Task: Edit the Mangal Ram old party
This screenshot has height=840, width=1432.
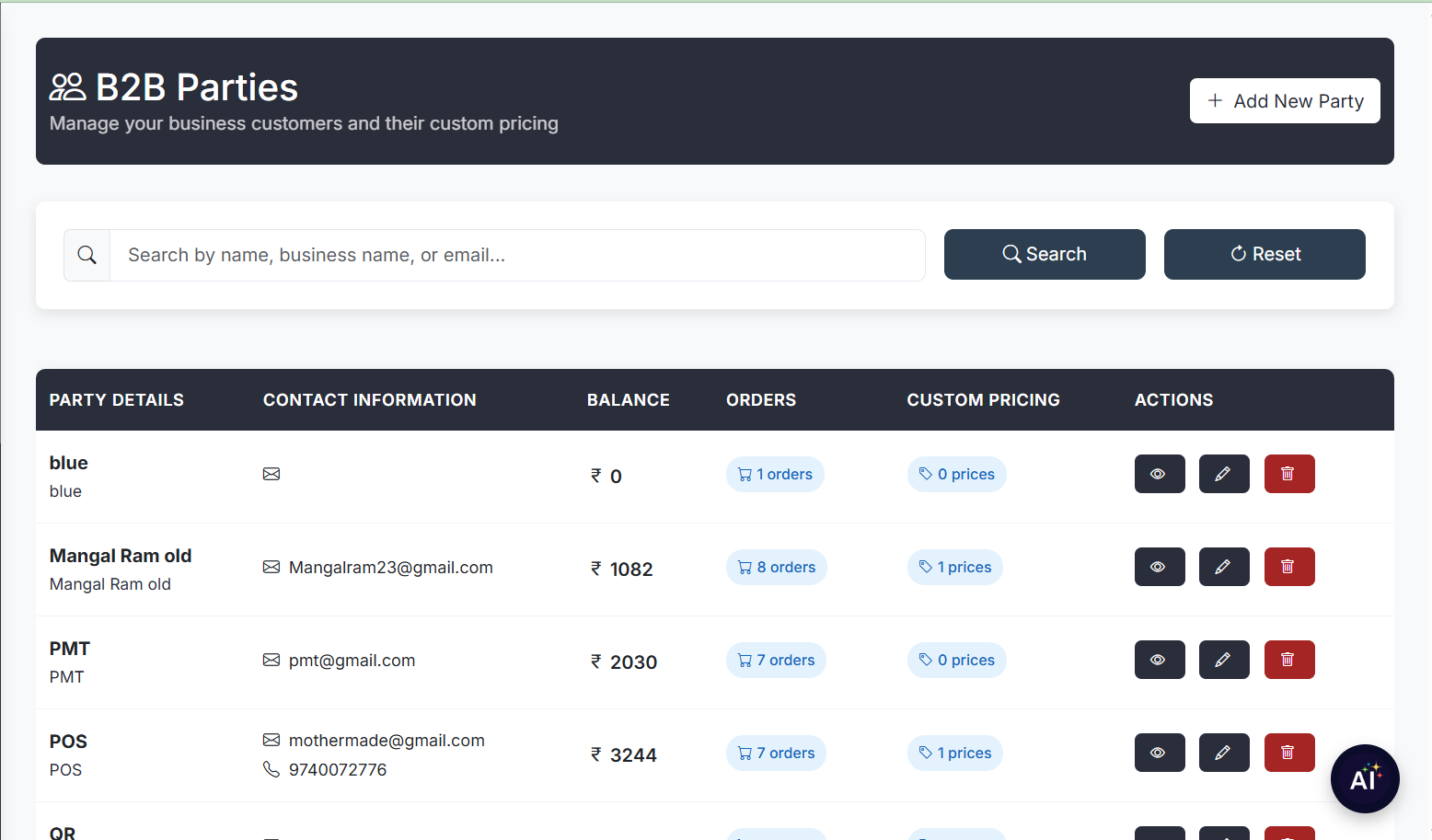Action: 1223,567
